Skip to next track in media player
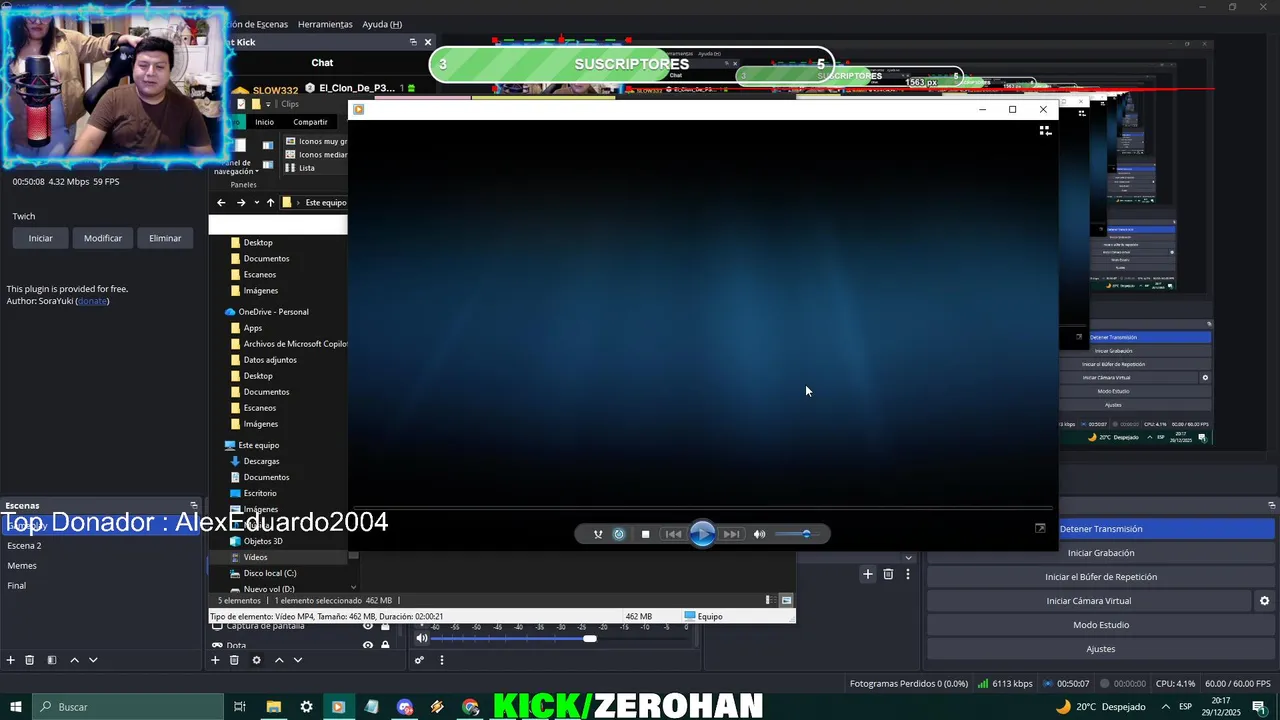 click(x=731, y=534)
